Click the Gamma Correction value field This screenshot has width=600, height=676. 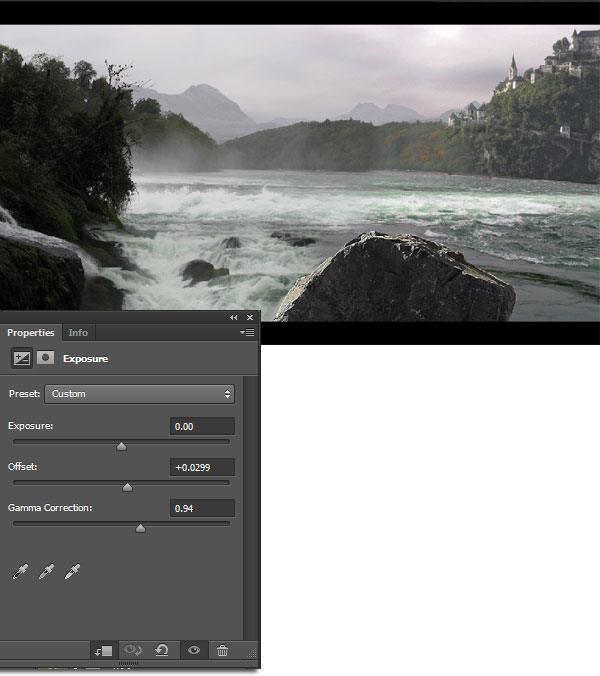coord(203,508)
